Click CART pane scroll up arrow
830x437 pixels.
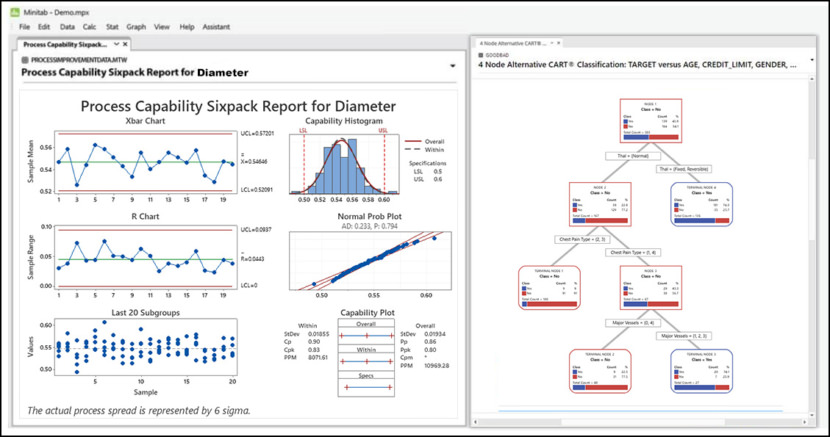(x=812, y=79)
